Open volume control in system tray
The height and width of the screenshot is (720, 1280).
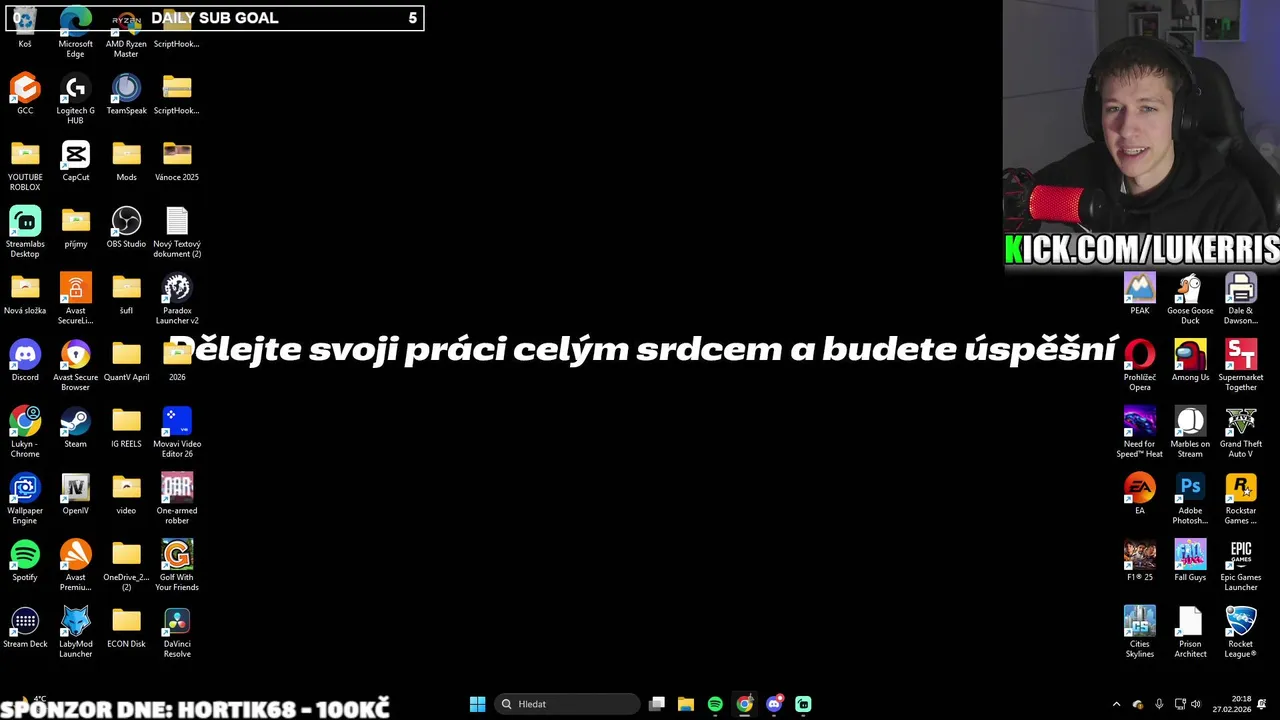point(1197,704)
